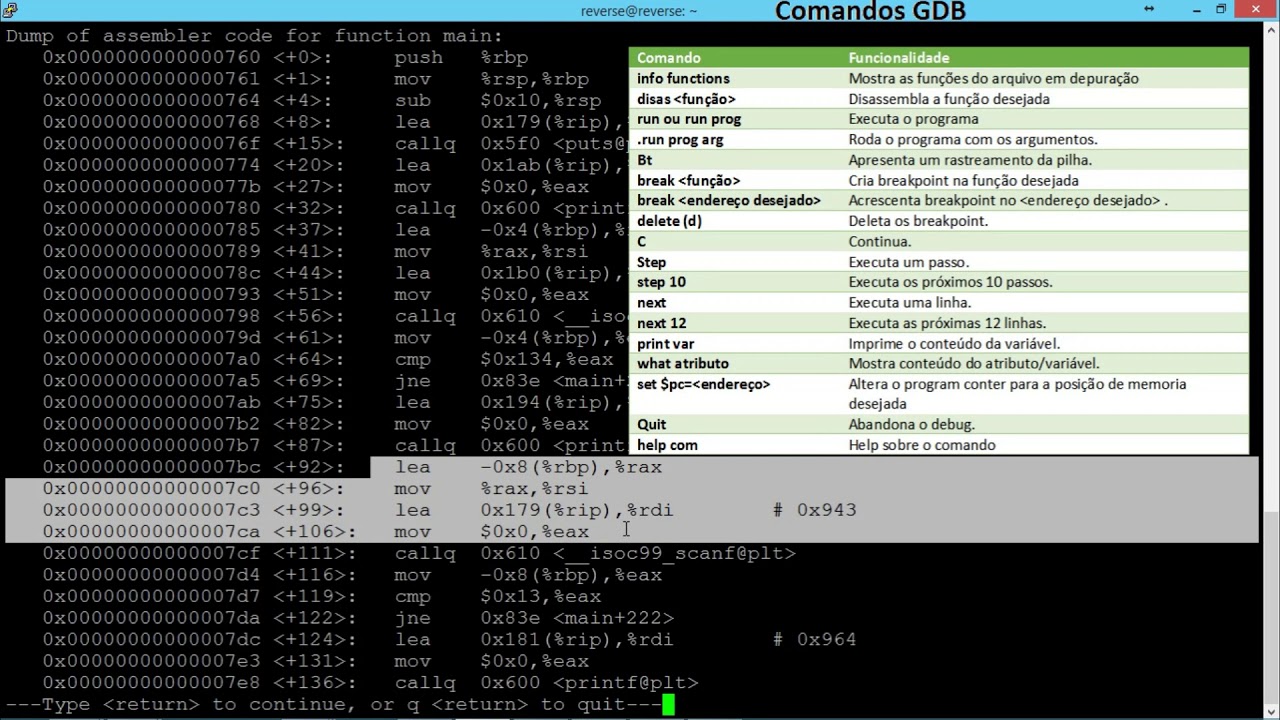Click the scrollbar up arrow
Viewport: 1280px width, 720px height.
pyautogui.click(x=1269, y=31)
